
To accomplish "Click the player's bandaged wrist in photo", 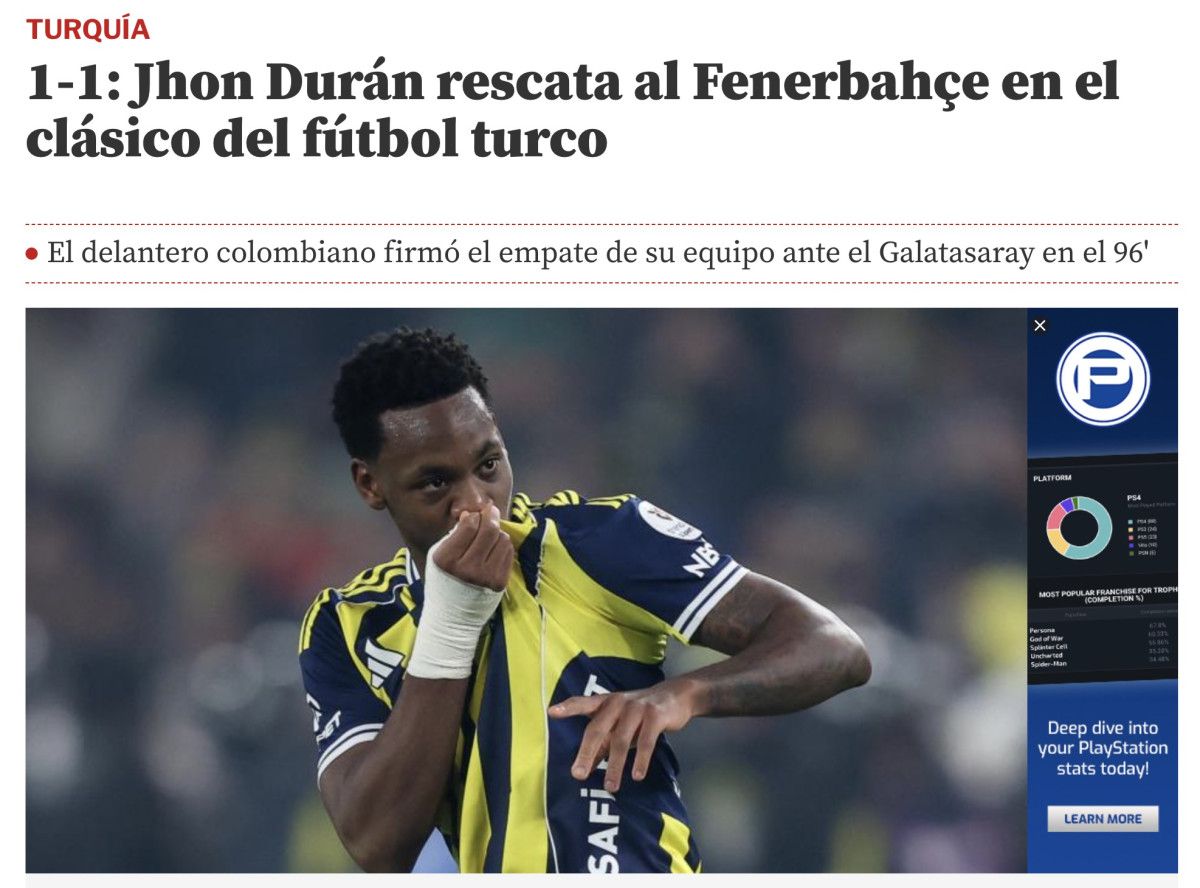I will pos(452,620).
